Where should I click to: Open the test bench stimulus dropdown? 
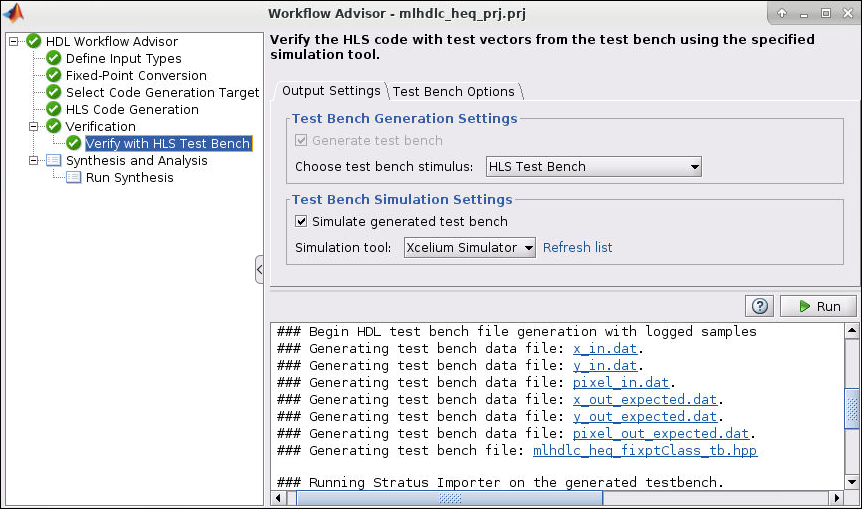(593, 167)
